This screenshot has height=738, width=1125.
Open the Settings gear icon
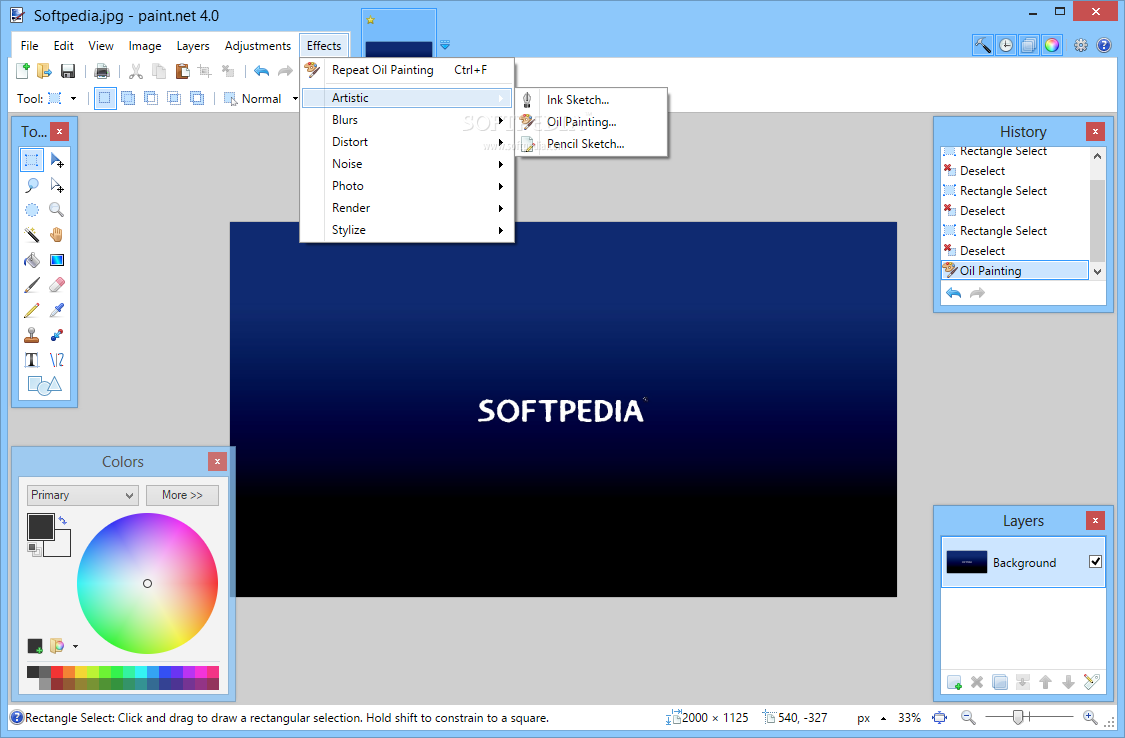pos(1081,45)
